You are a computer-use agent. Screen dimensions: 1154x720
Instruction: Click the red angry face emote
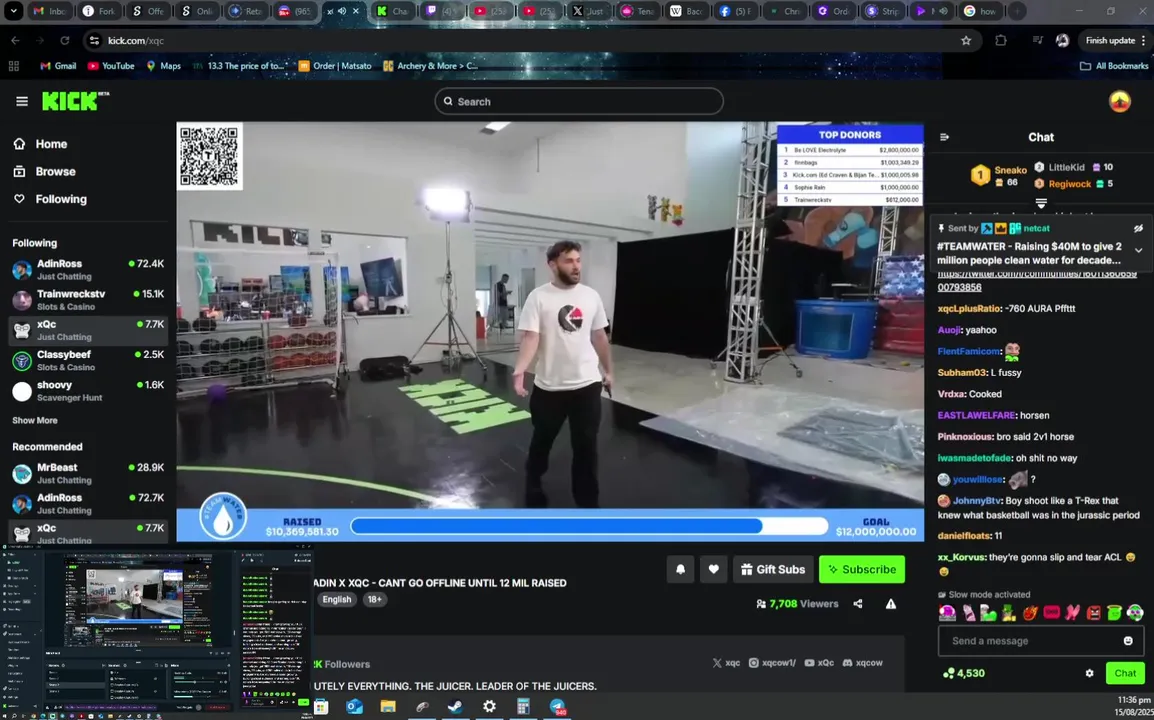tap(1094, 613)
